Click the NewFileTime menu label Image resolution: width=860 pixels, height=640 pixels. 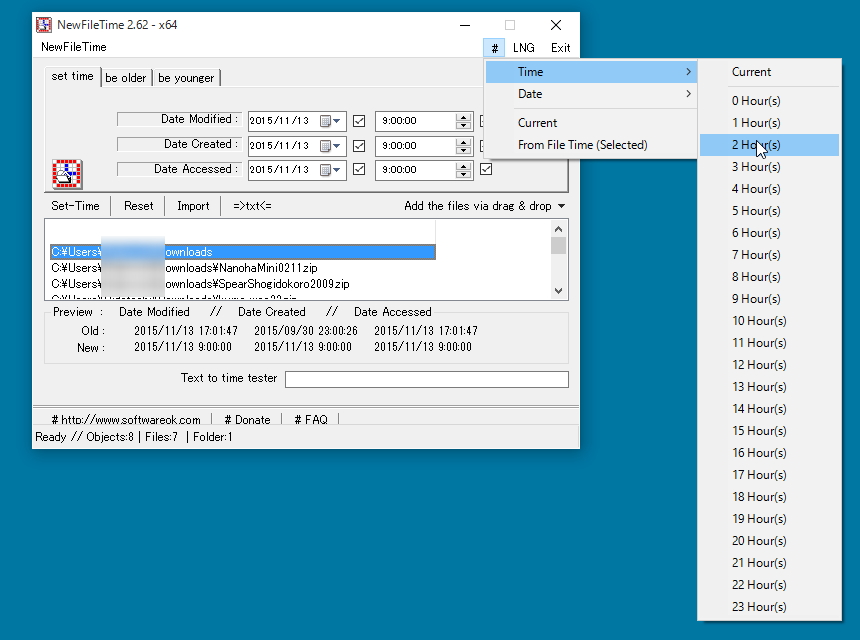coord(73,47)
